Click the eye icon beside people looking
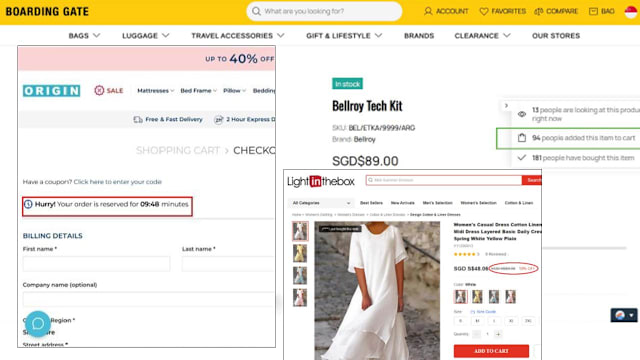The width and height of the screenshot is (640, 360). 522,114
